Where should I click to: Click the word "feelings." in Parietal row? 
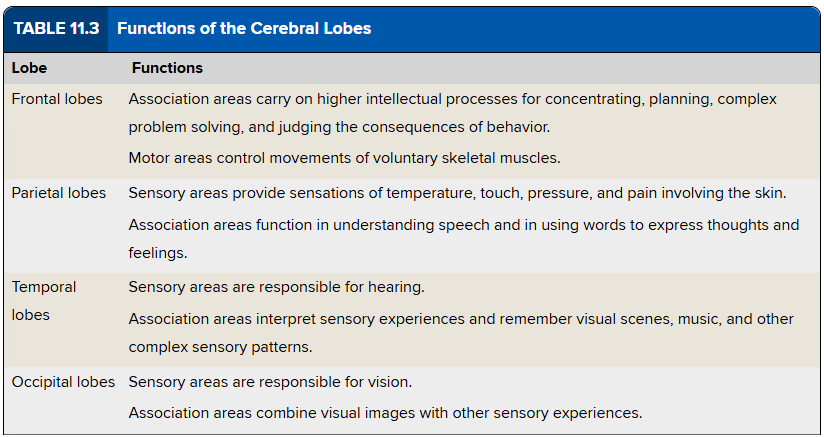(158, 253)
